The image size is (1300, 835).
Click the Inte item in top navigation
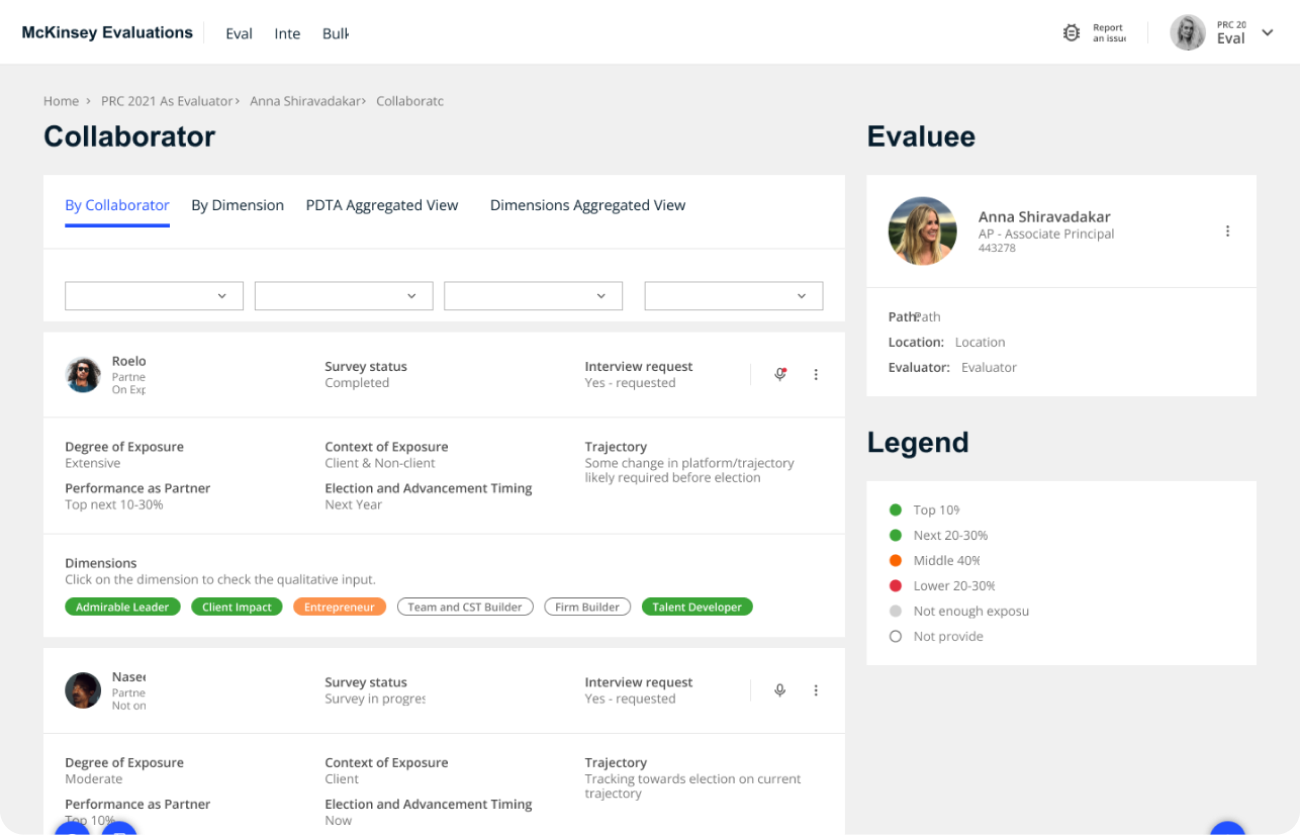(x=287, y=33)
